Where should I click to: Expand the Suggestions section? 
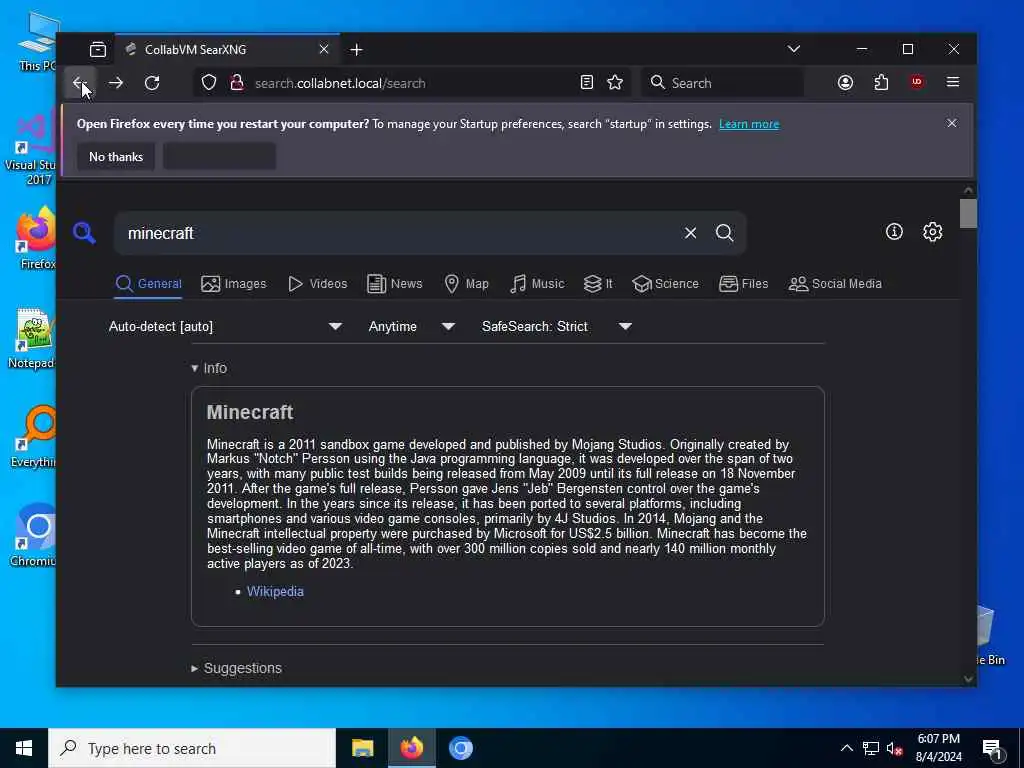coord(236,668)
